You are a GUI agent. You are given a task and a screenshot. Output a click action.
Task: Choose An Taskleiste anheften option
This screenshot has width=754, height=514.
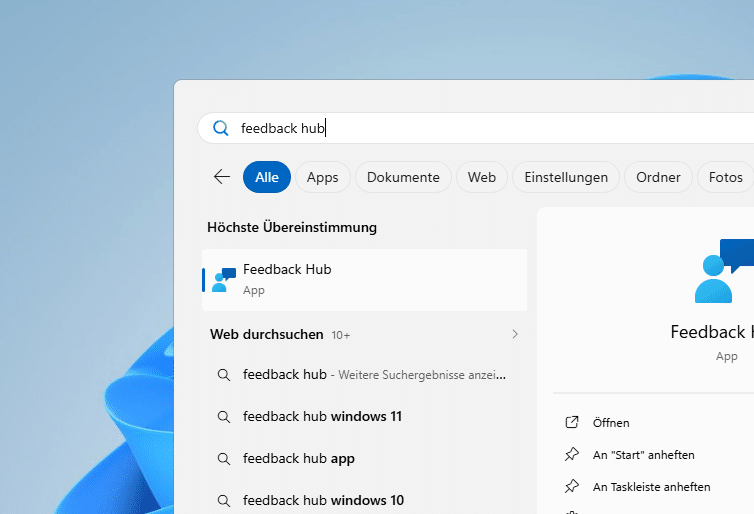tap(652, 487)
